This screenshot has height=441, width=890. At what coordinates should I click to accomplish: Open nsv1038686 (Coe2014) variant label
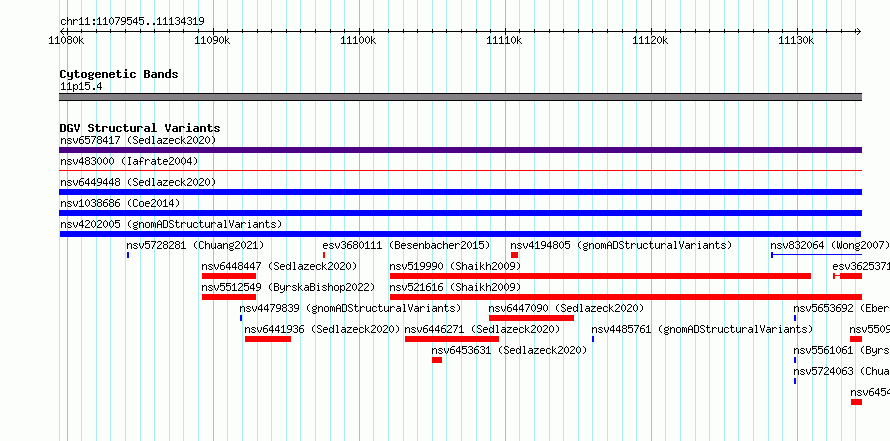pyautogui.click(x=120, y=203)
